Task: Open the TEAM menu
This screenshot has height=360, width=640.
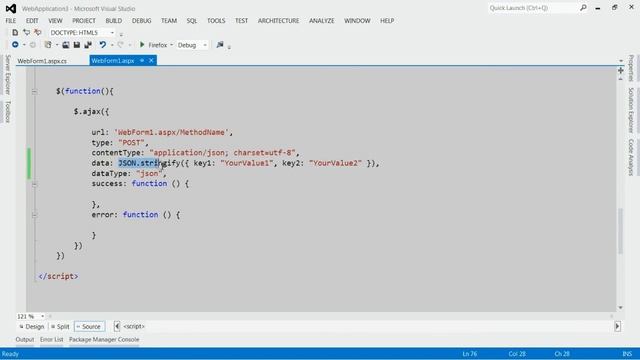Action: click(169, 20)
